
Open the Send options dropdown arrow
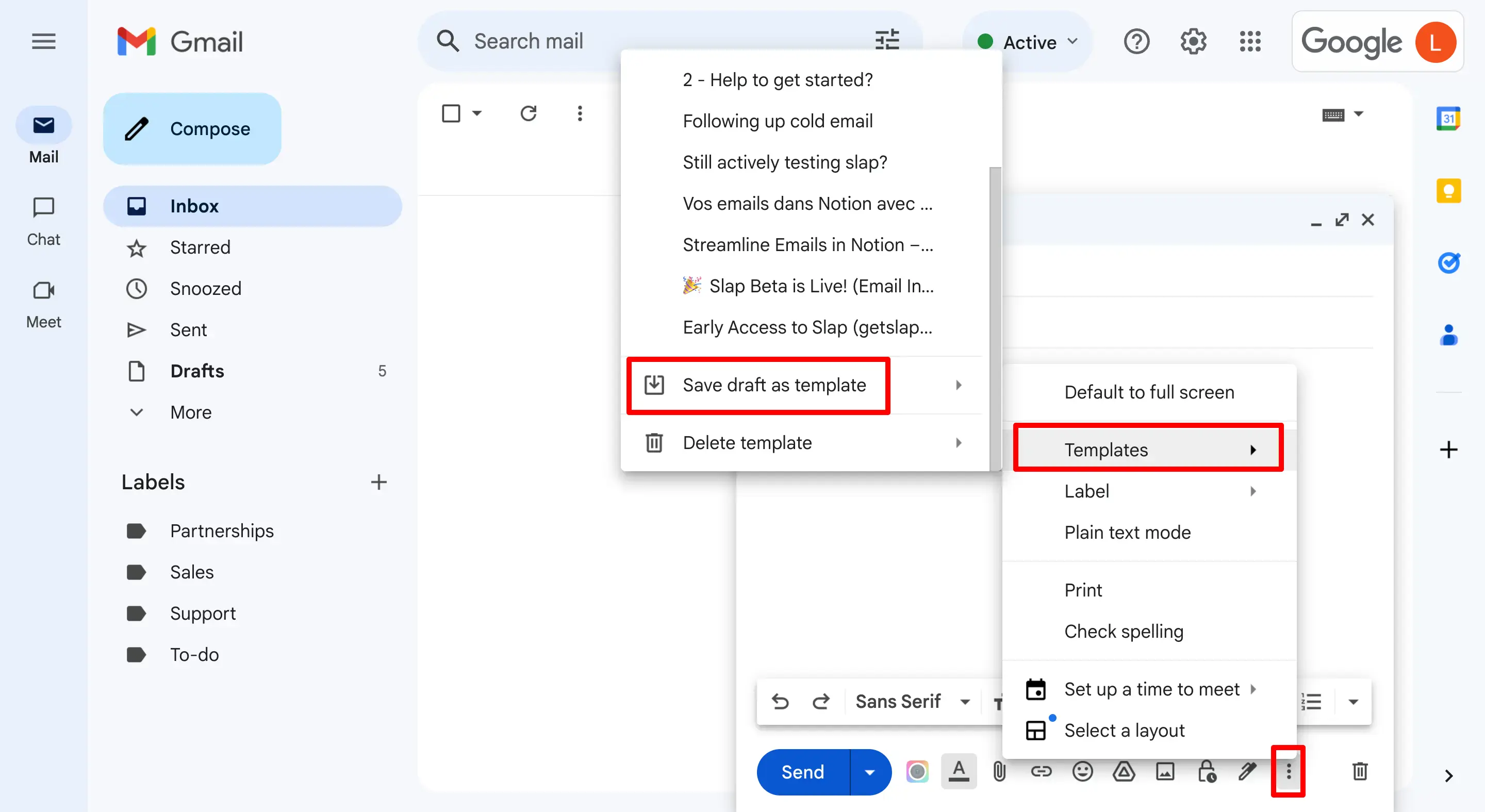870,772
